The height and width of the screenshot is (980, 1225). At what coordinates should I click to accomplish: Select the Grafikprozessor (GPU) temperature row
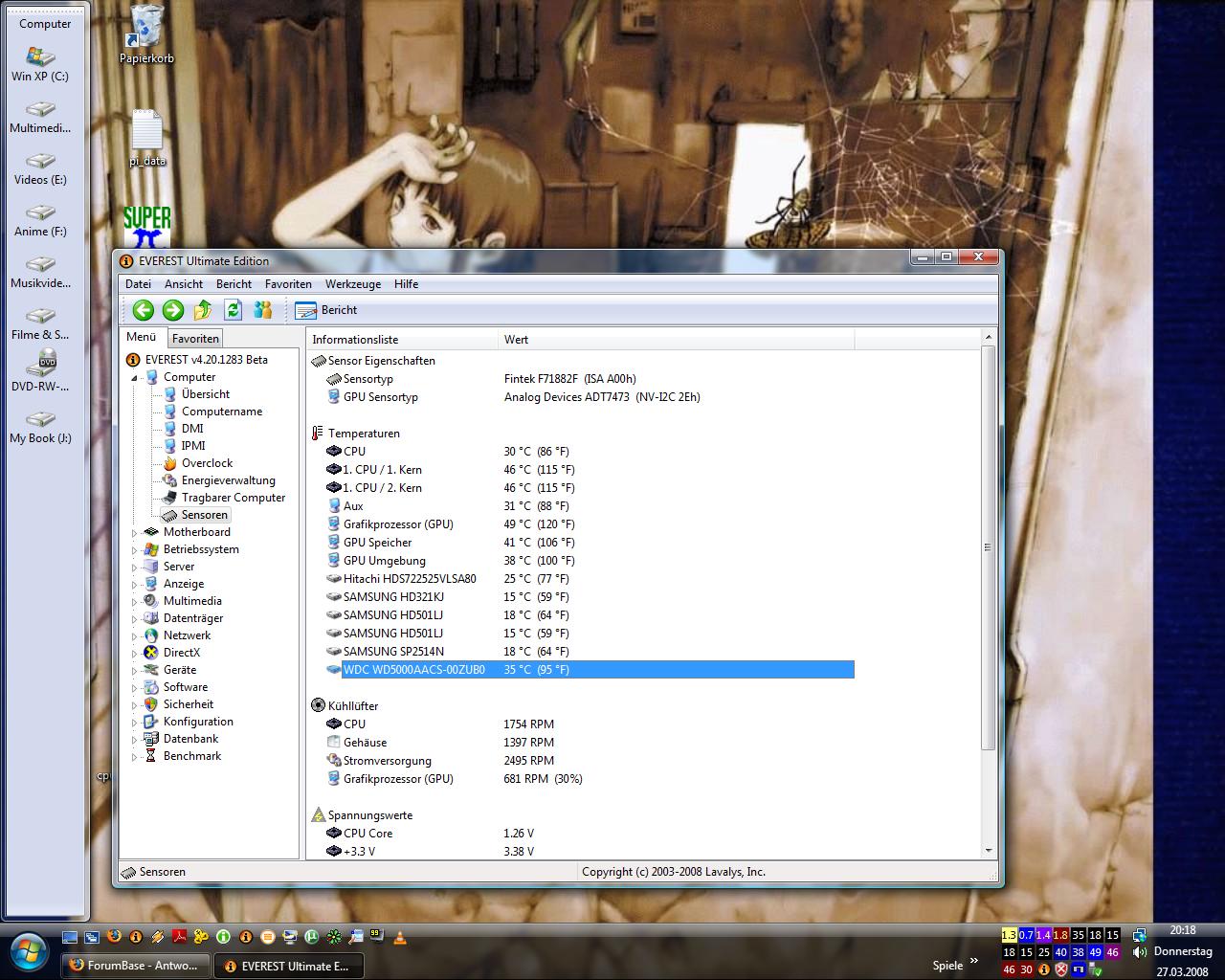(x=590, y=524)
